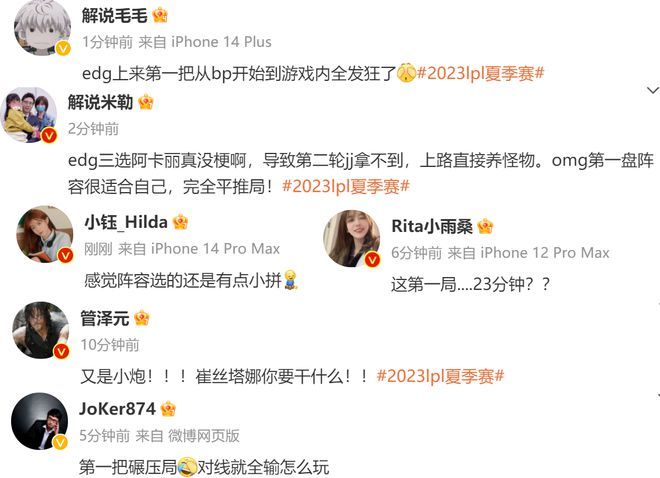
Task: Click the crown badge next to 小钰_Hilda
Action: click(x=180, y=222)
